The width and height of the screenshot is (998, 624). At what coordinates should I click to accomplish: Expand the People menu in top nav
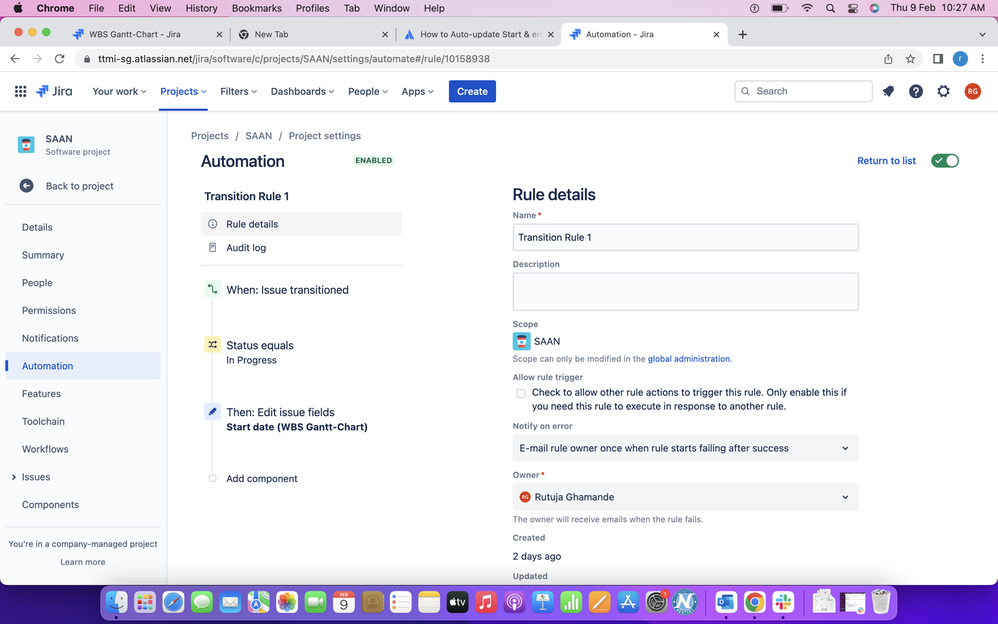(x=367, y=91)
